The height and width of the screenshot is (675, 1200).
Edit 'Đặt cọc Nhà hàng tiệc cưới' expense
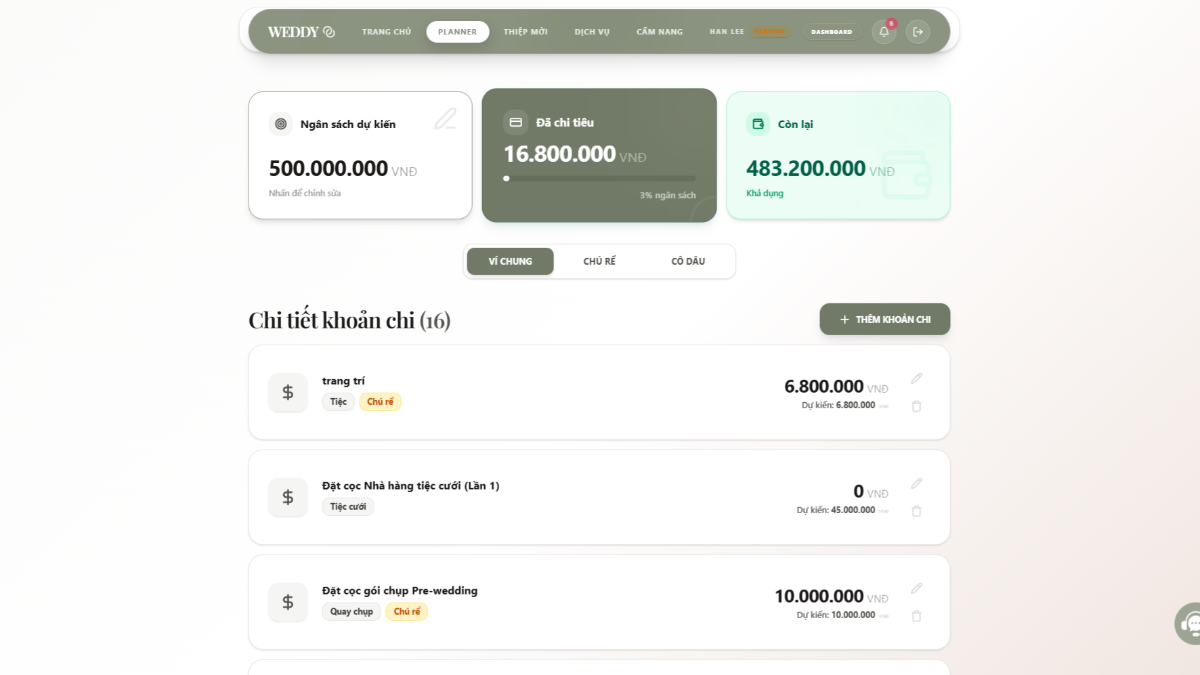(x=916, y=484)
